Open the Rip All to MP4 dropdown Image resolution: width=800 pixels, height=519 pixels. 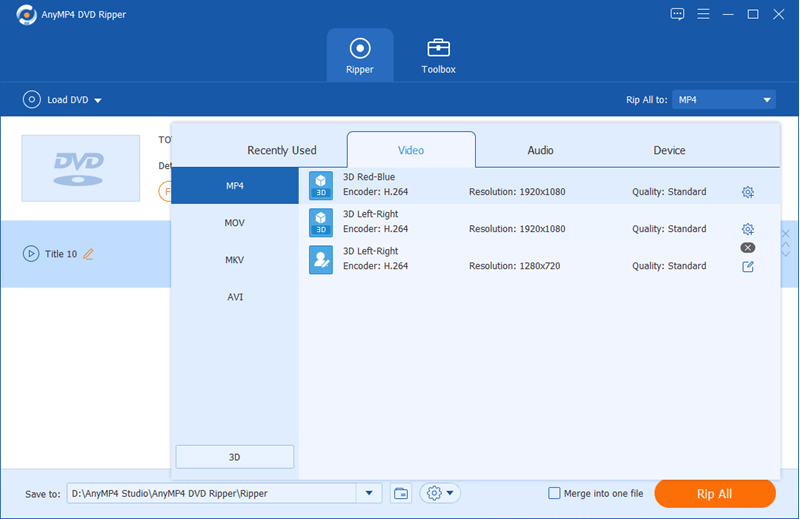point(723,100)
